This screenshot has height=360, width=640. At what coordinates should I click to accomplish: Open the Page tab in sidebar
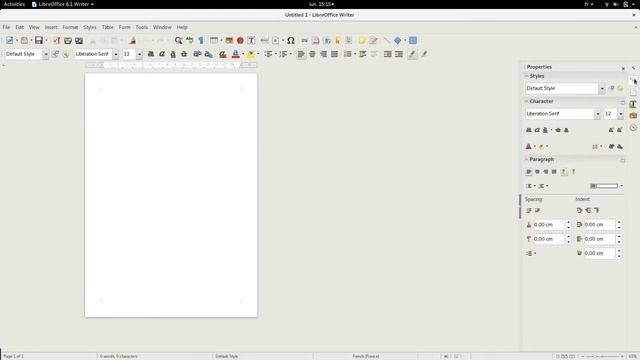click(633, 92)
